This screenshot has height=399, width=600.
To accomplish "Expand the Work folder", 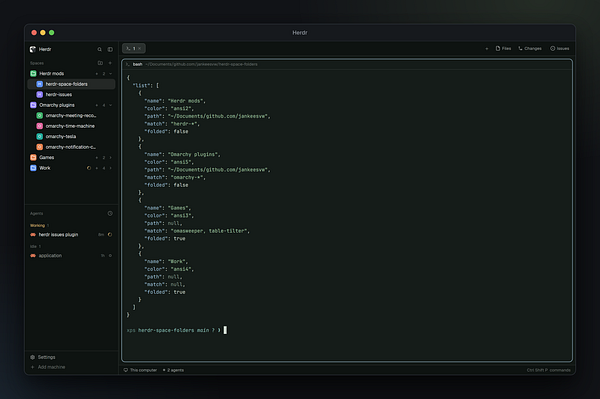I will click(x=111, y=168).
